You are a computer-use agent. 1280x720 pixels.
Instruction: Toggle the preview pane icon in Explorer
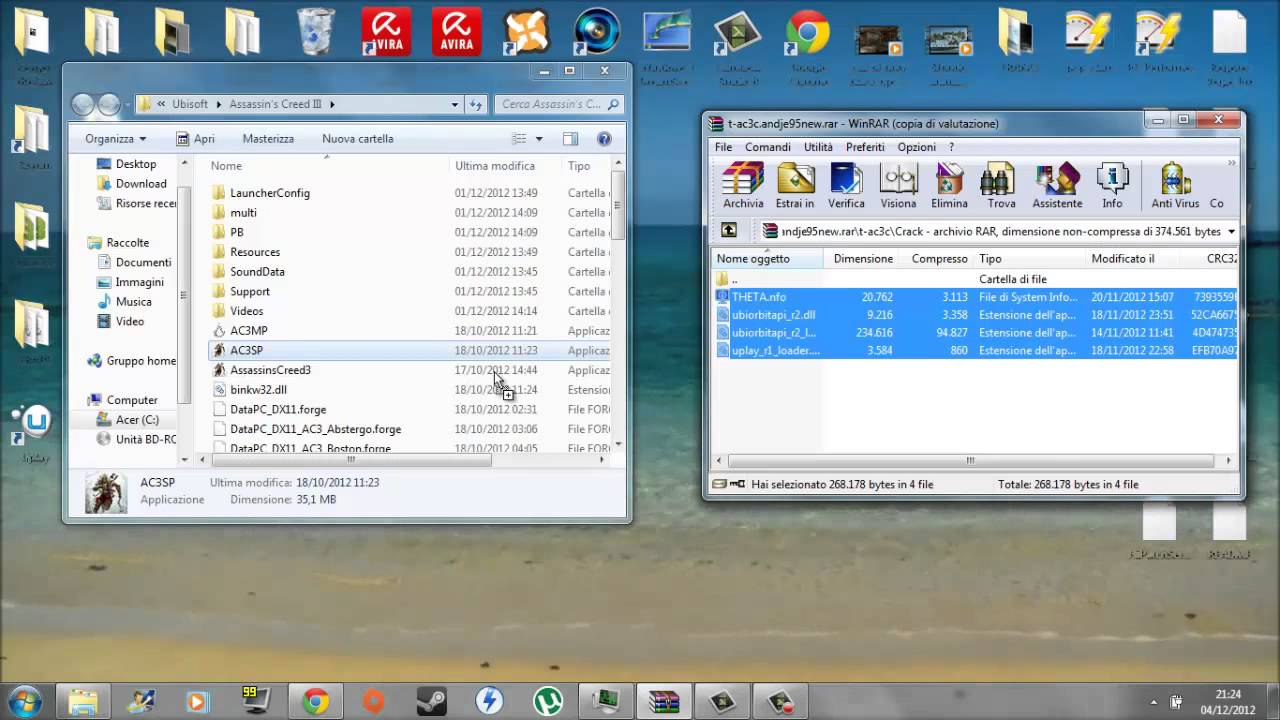(570, 139)
